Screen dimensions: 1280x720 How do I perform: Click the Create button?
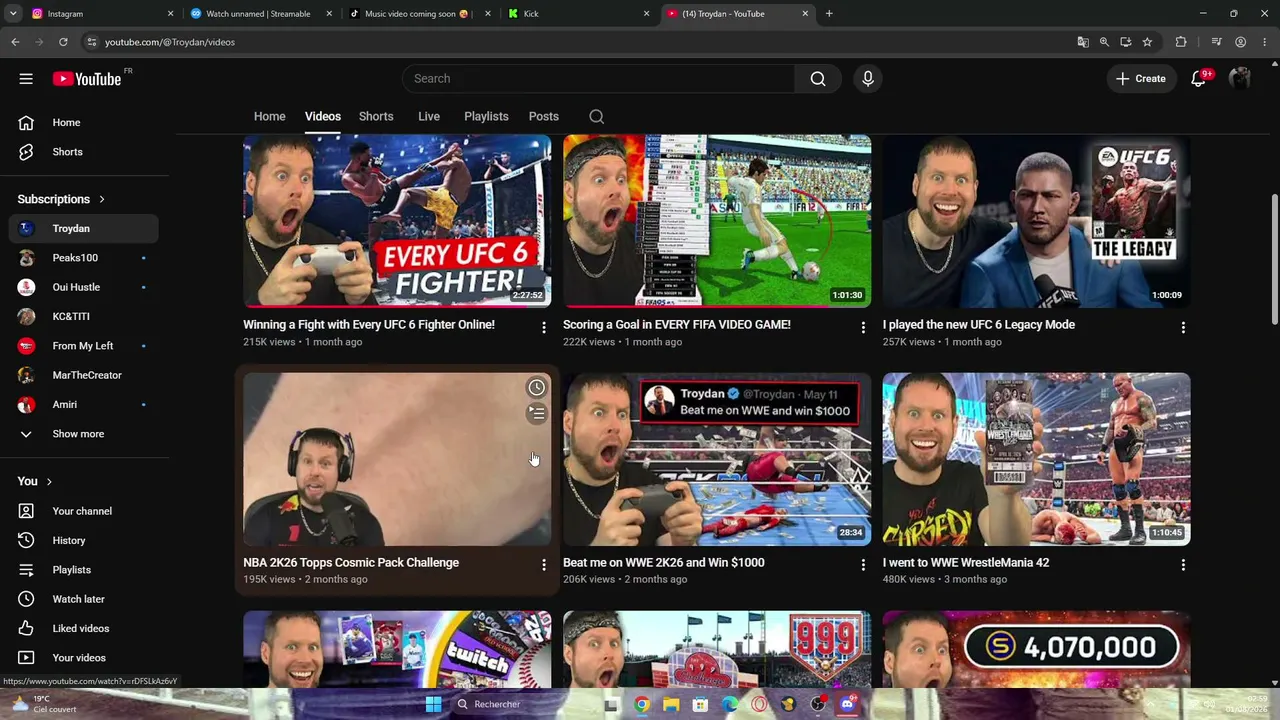[x=1141, y=79]
